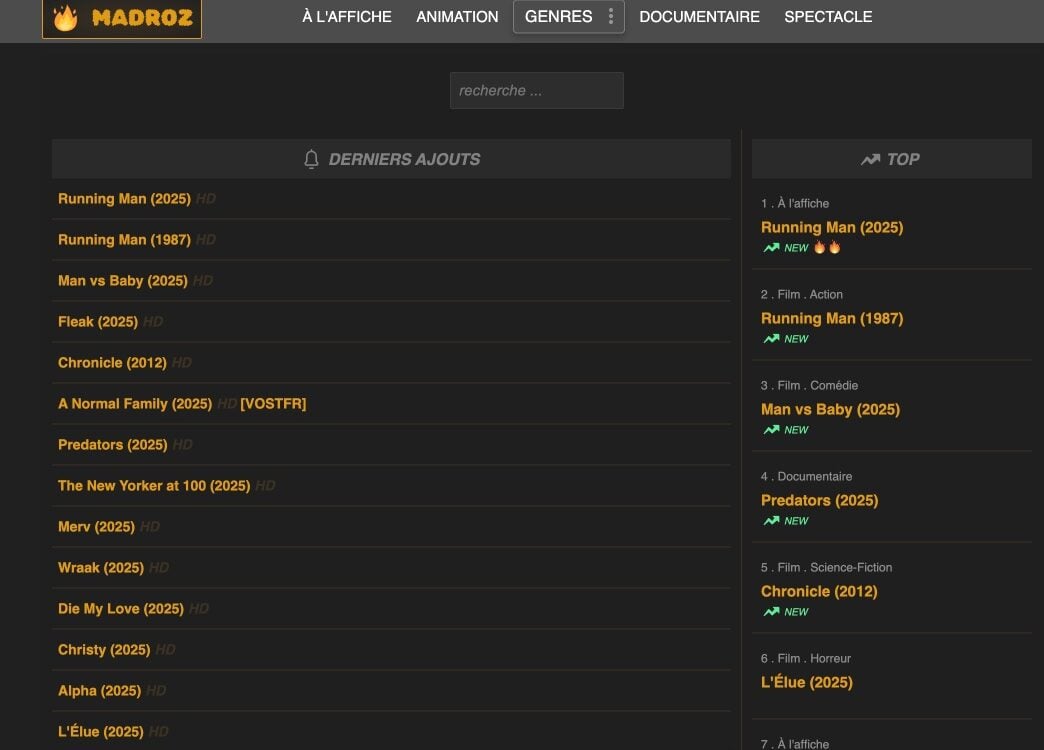This screenshot has height=750, width=1044.
Task: Open L'Élue (2025) in the TOP ranking
Action: [806, 683]
